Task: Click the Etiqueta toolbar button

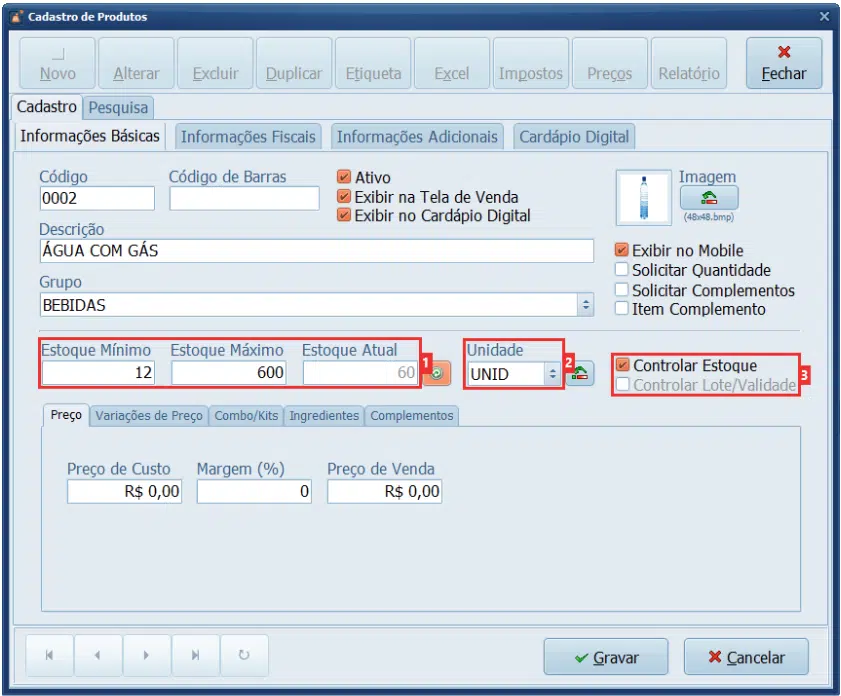Action: click(373, 63)
